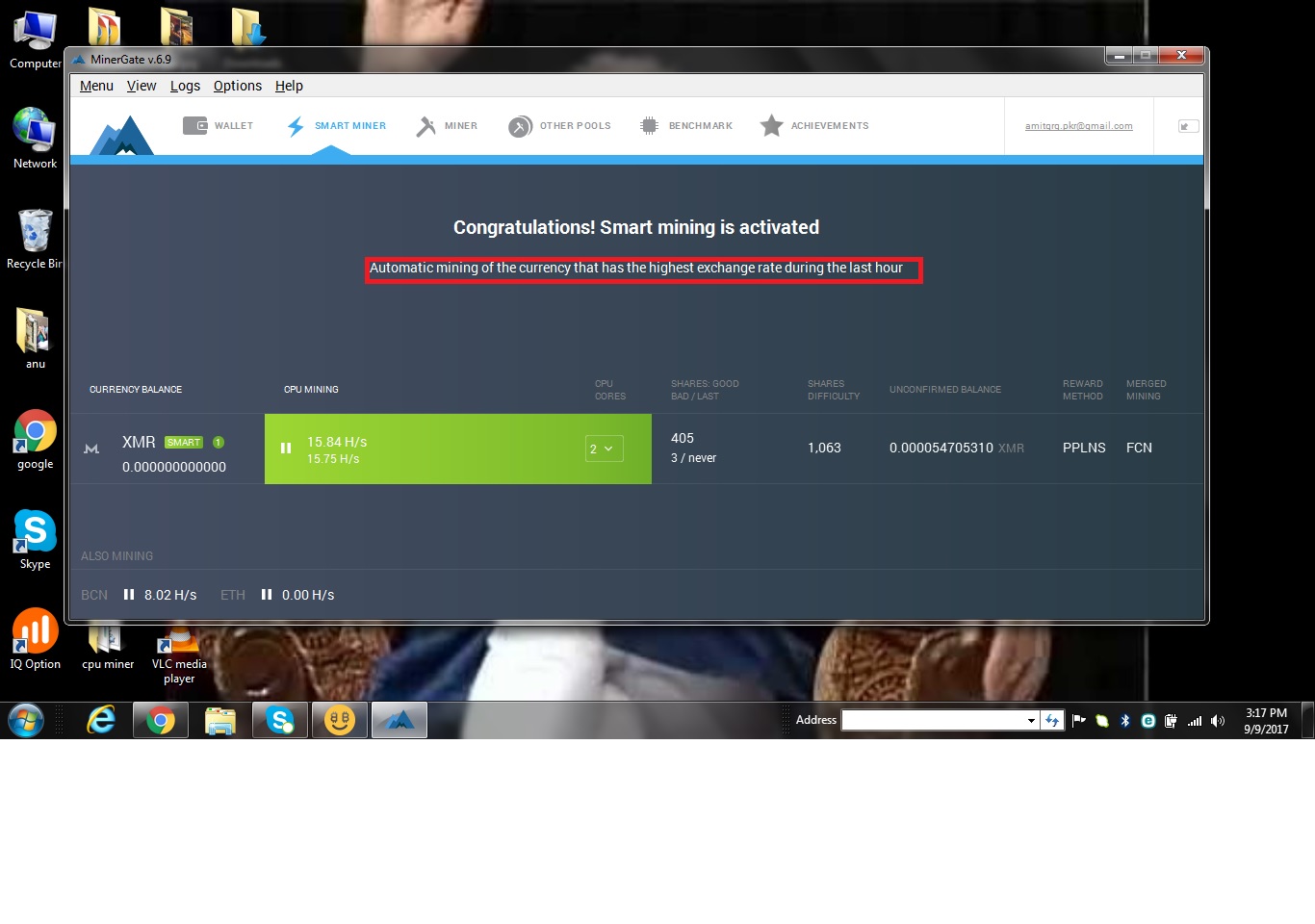
Task: Click the 15.84 H/s hashrate value
Action: coord(337,442)
